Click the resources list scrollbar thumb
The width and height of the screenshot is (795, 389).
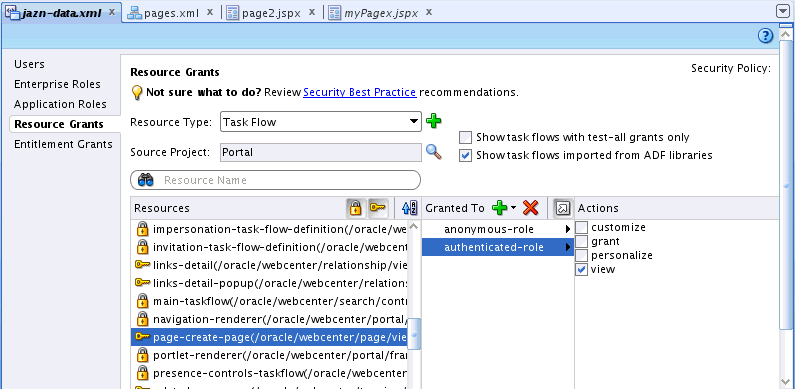coord(414,334)
